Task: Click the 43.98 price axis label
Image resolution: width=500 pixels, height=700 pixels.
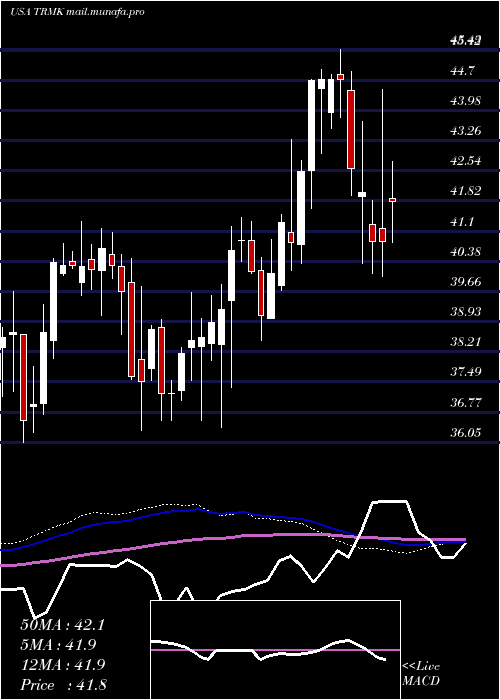Action: (x=466, y=100)
